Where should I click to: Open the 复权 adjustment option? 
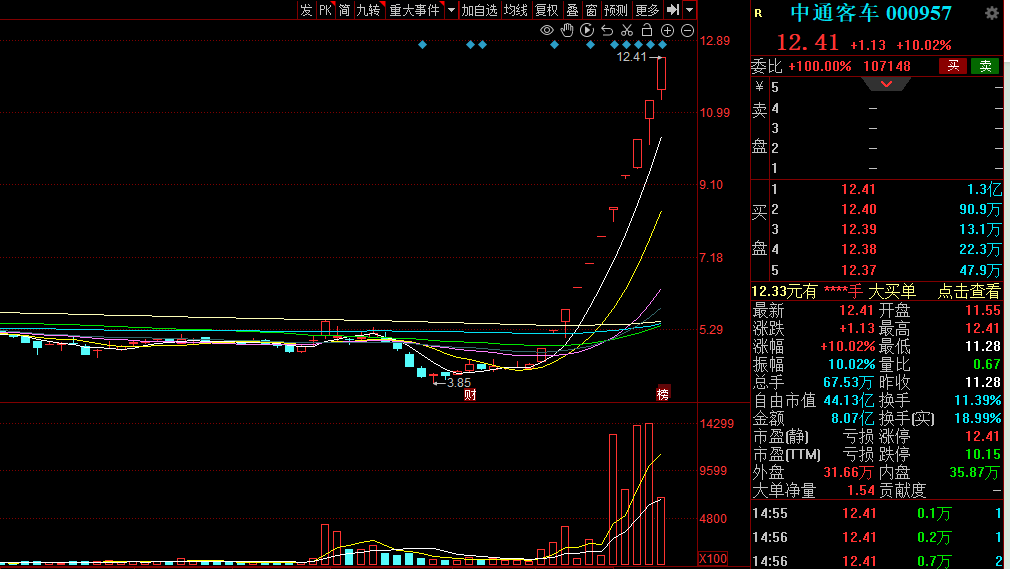click(x=546, y=10)
